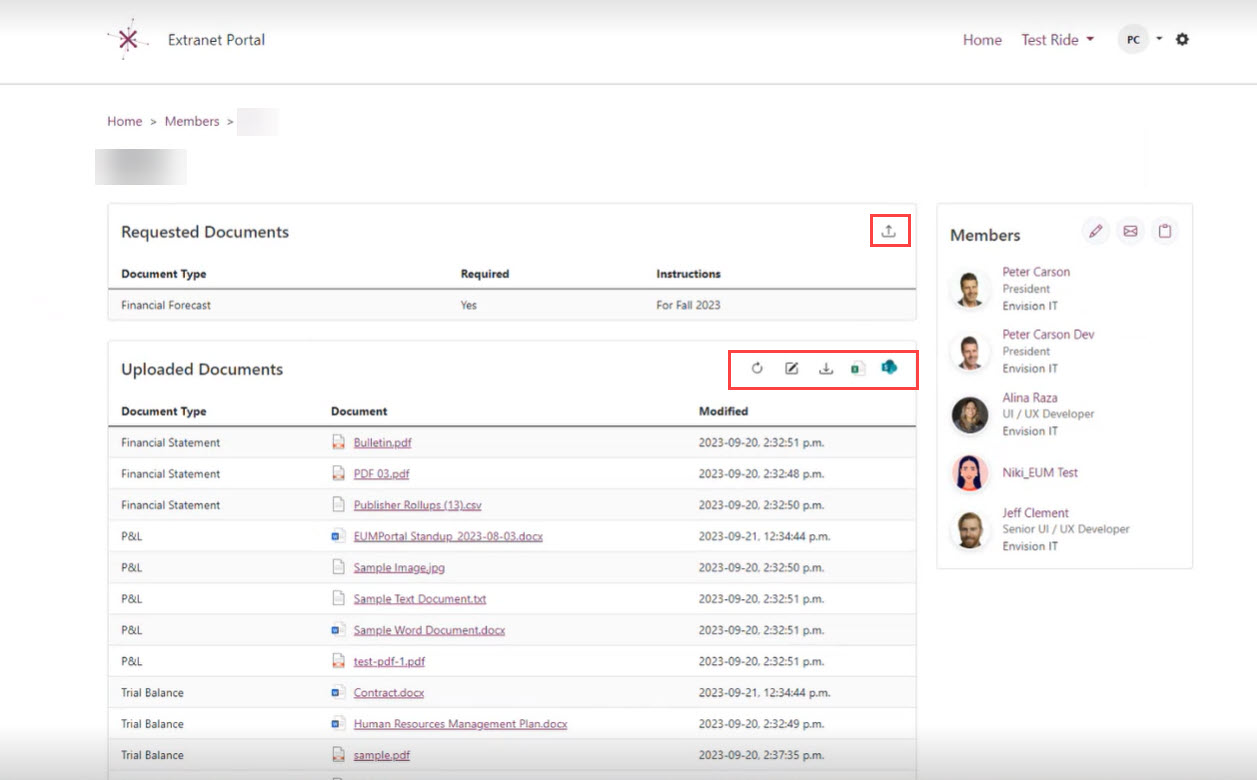Open Alina Raza's member profile
The width and height of the screenshot is (1257, 780).
pos(1029,398)
